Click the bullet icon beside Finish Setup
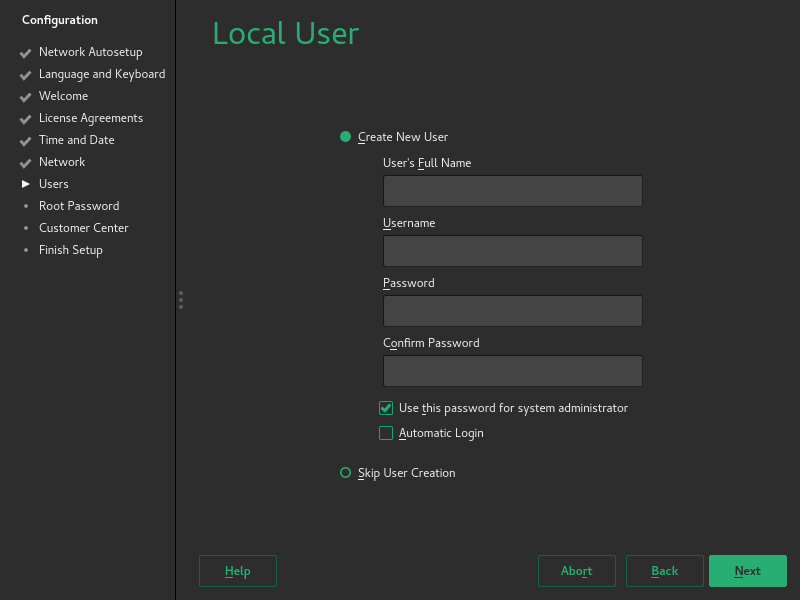 tap(25, 250)
